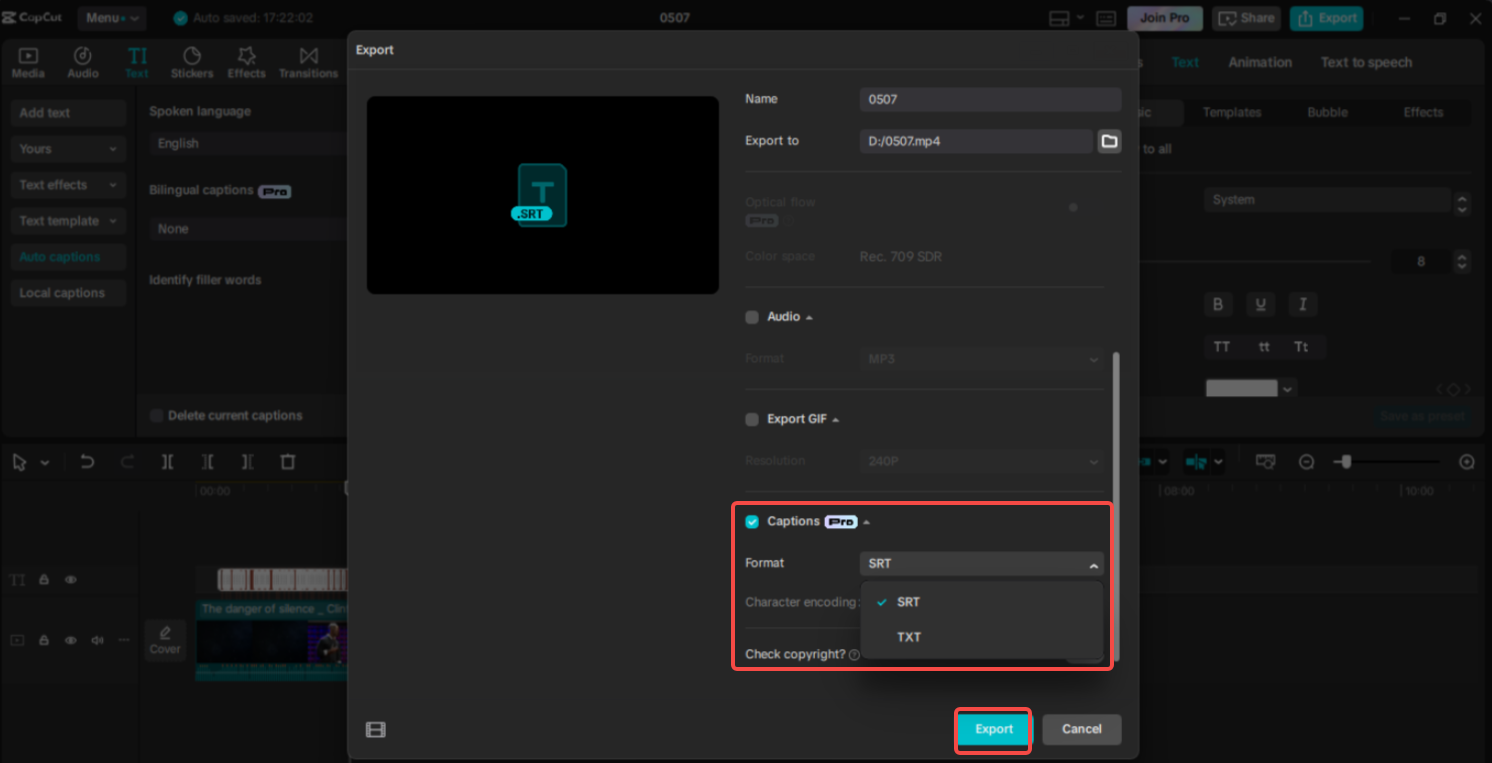Click the Cover edit icon on the timeline
The image size is (1492, 763).
click(x=164, y=640)
